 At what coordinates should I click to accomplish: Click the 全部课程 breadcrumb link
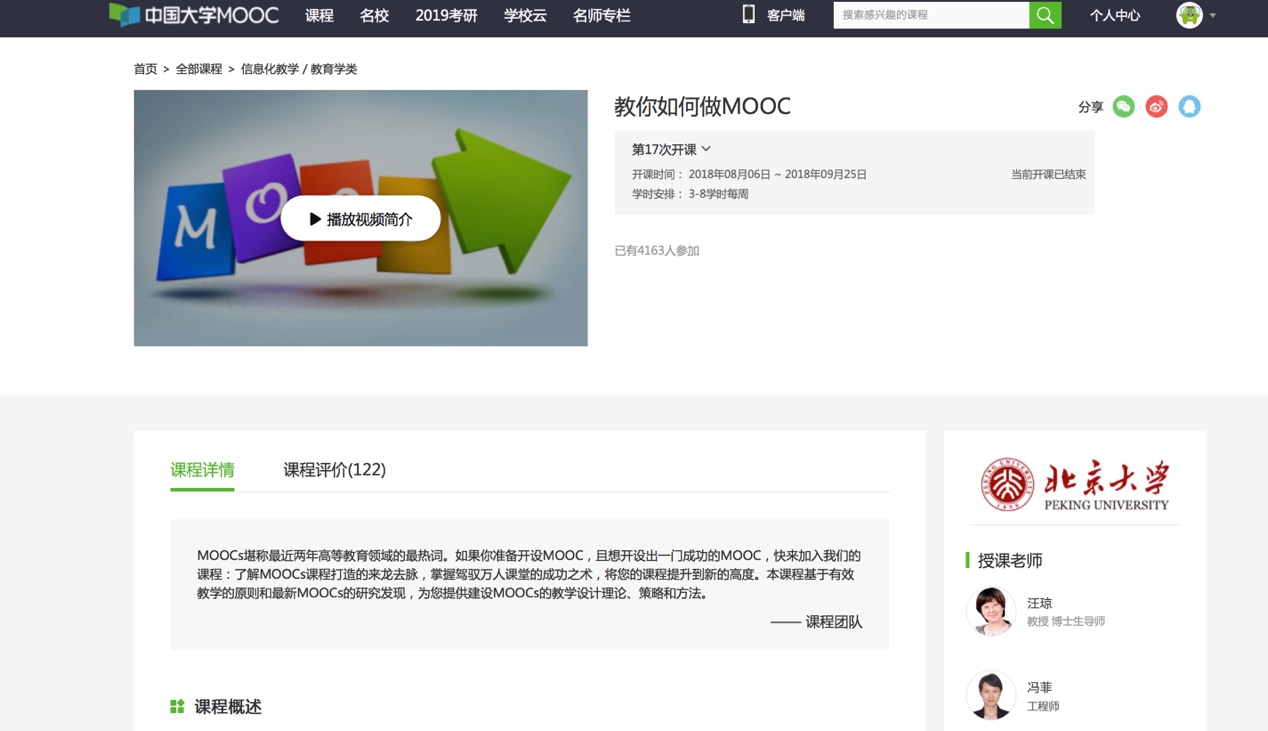click(x=199, y=69)
